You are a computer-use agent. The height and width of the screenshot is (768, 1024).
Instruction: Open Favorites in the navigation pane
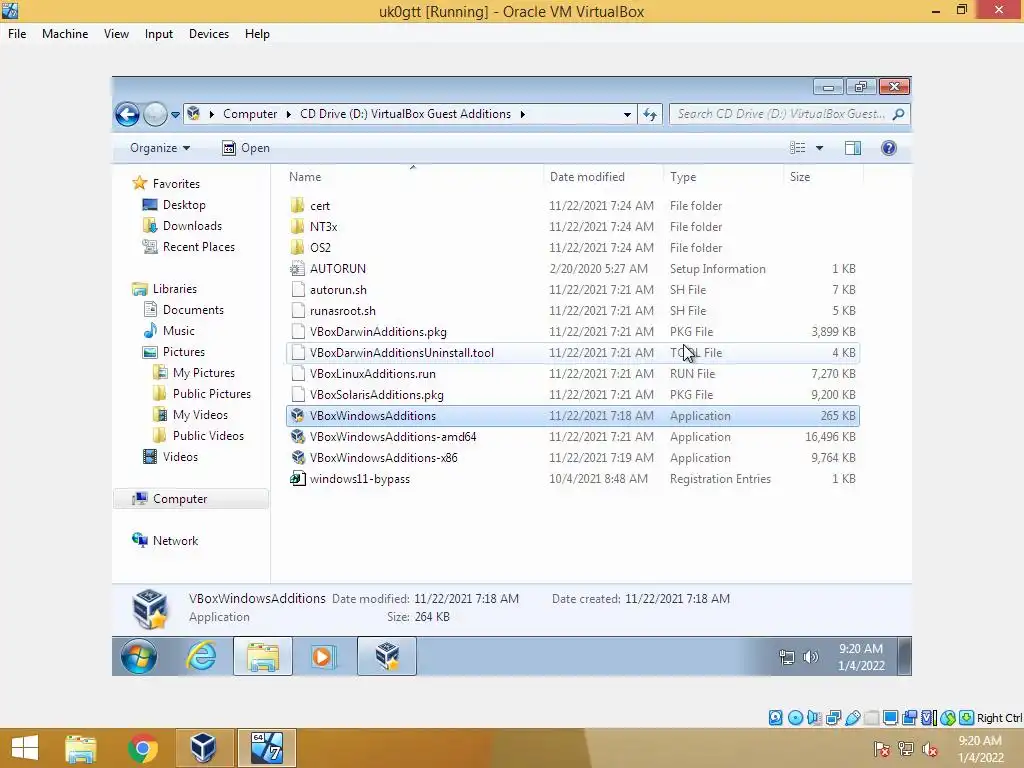pyautogui.click(x=166, y=184)
